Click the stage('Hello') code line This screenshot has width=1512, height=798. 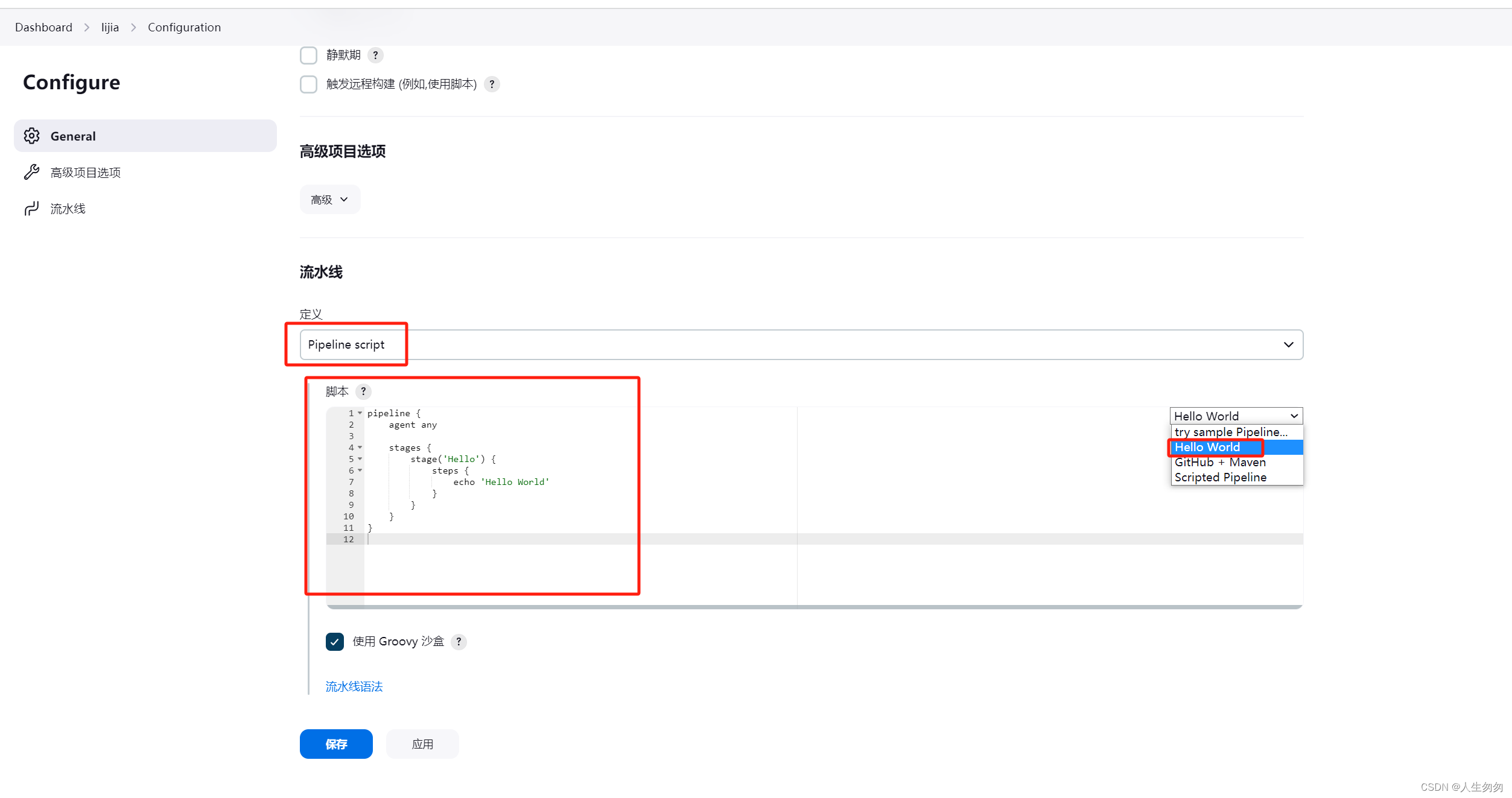(453, 459)
